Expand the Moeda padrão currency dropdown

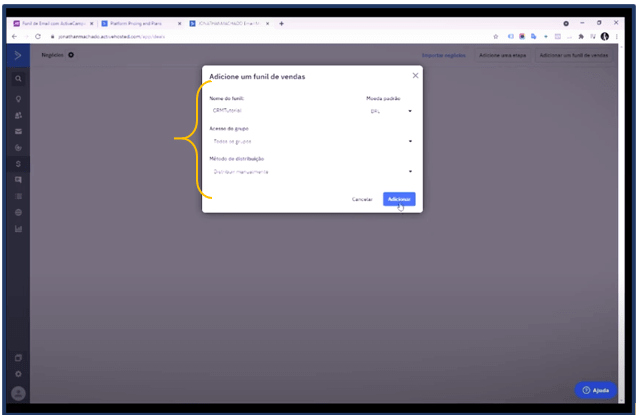tap(389, 111)
